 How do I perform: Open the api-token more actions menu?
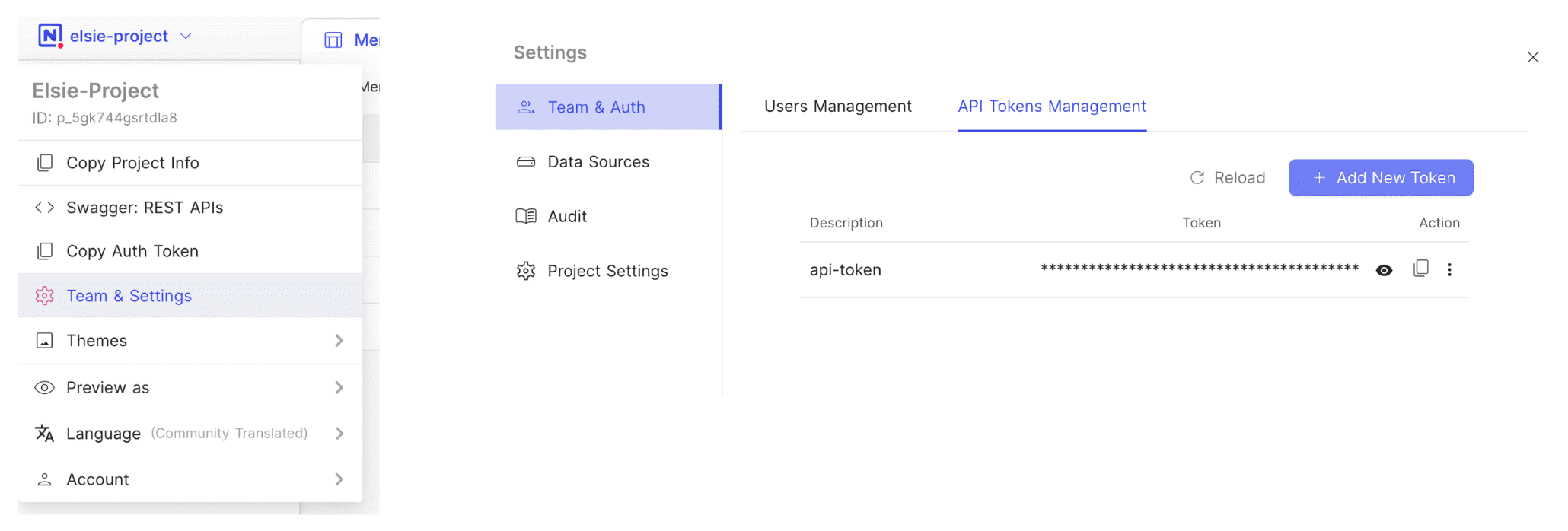[1449, 269]
